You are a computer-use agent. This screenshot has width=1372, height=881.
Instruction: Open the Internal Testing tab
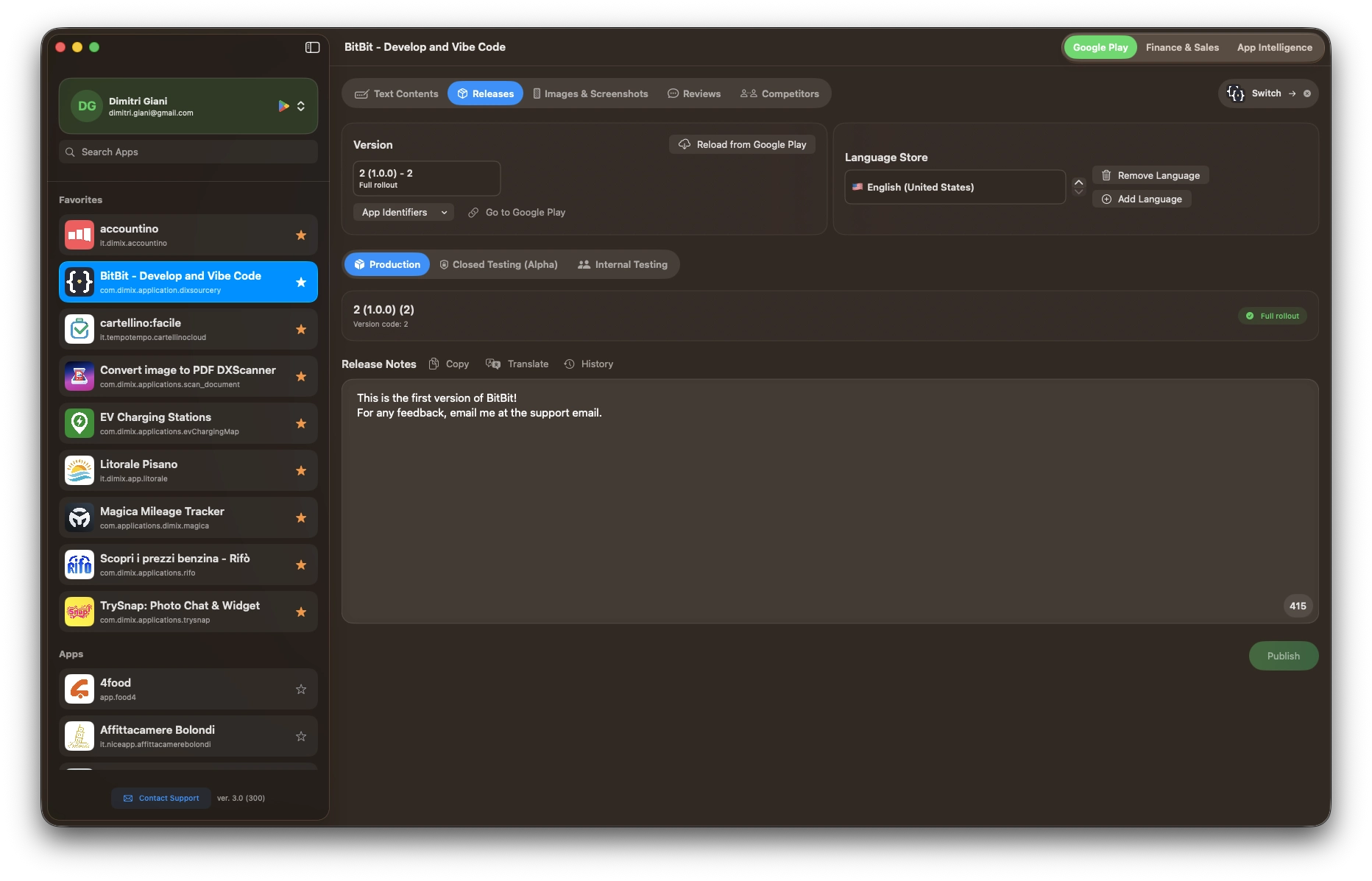[x=623, y=264]
